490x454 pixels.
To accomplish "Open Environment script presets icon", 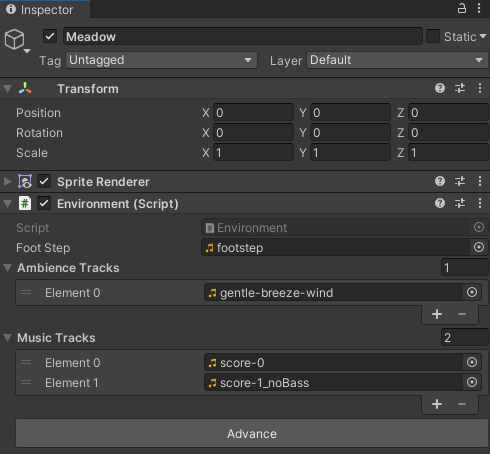I will (x=460, y=203).
